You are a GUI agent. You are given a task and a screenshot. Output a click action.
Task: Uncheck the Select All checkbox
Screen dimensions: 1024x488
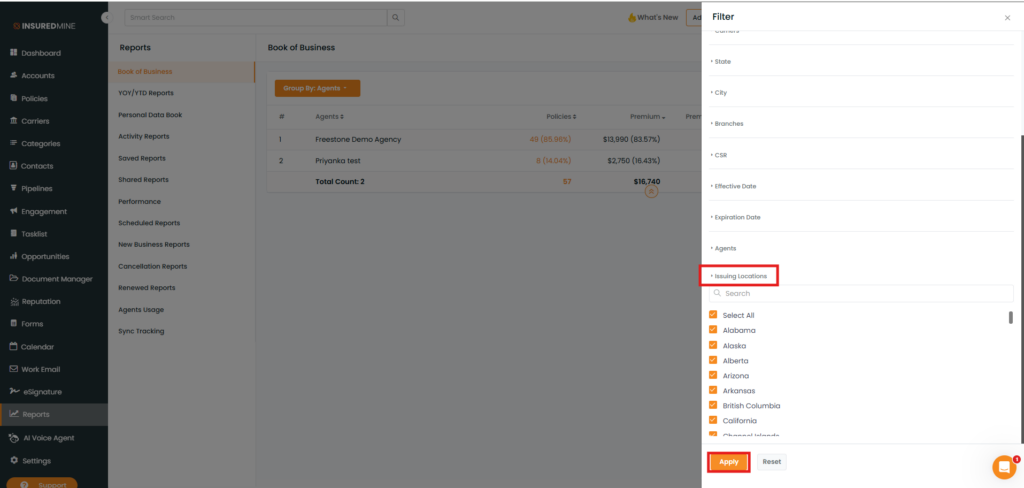click(x=713, y=315)
